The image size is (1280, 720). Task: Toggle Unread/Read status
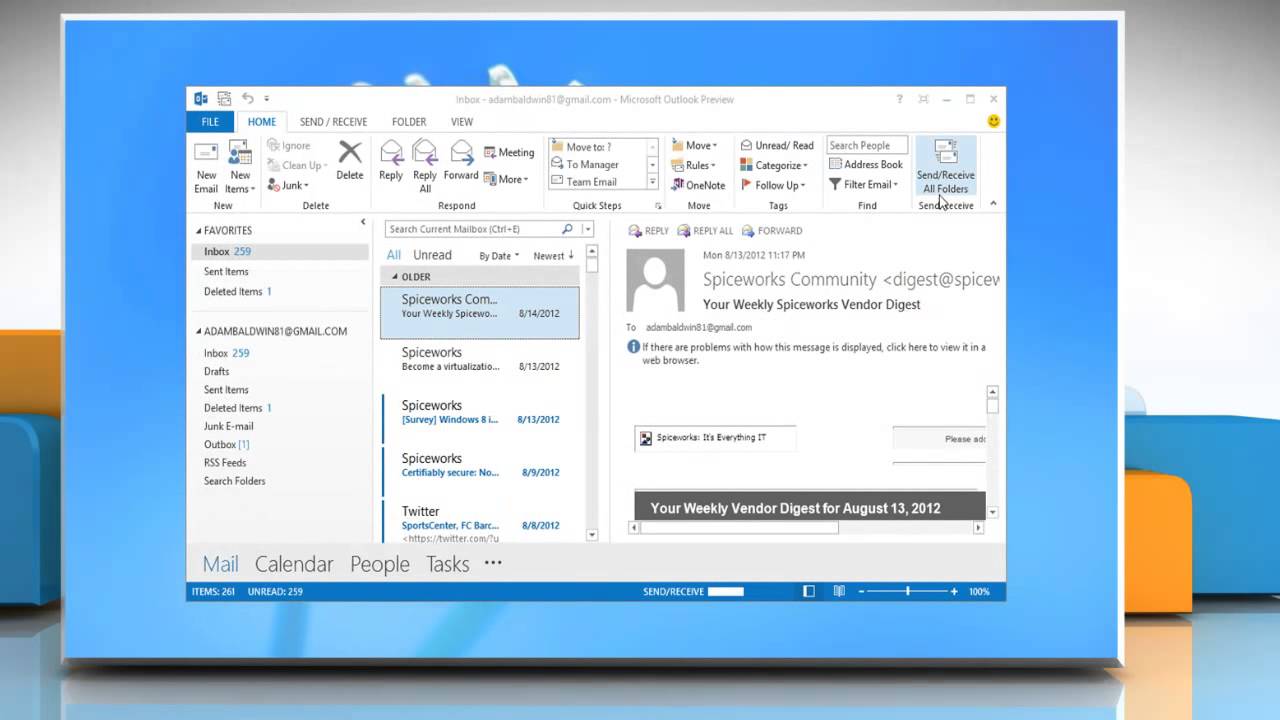point(777,146)
